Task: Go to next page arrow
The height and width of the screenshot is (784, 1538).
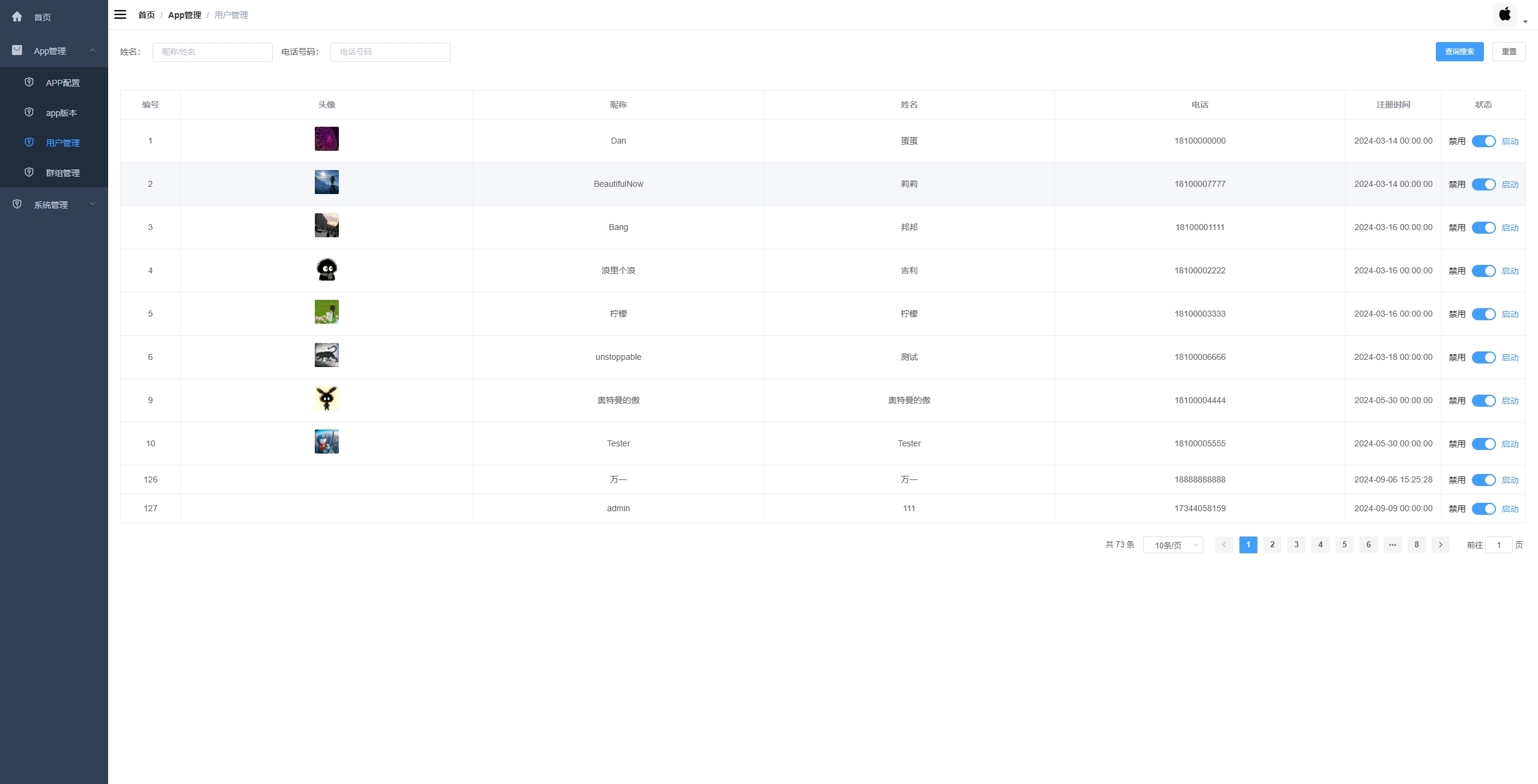Action: pos(1440,545)
